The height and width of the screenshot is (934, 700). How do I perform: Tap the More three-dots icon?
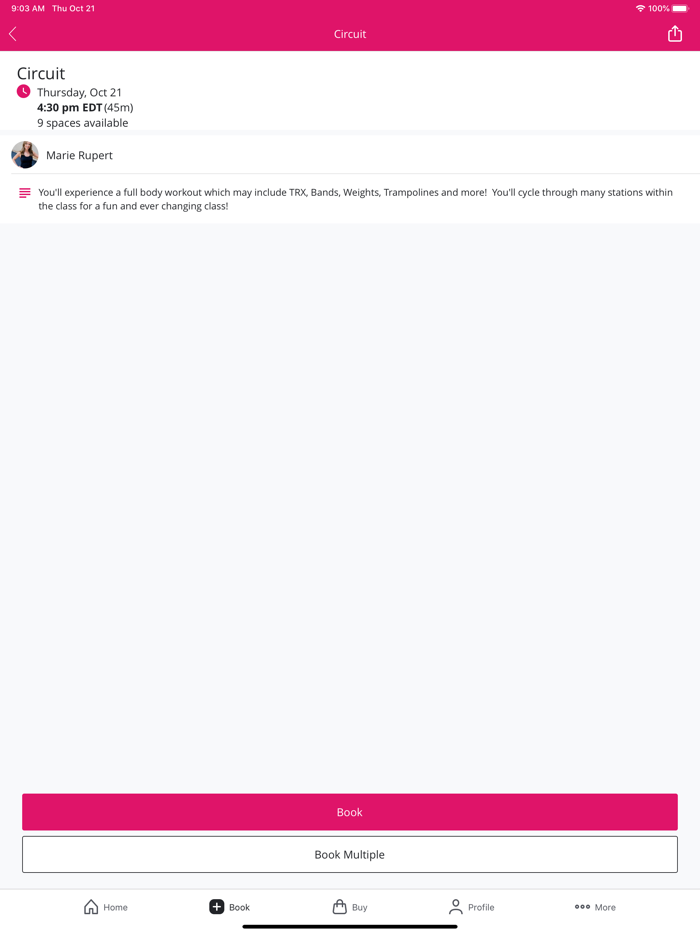coord(582,907)
